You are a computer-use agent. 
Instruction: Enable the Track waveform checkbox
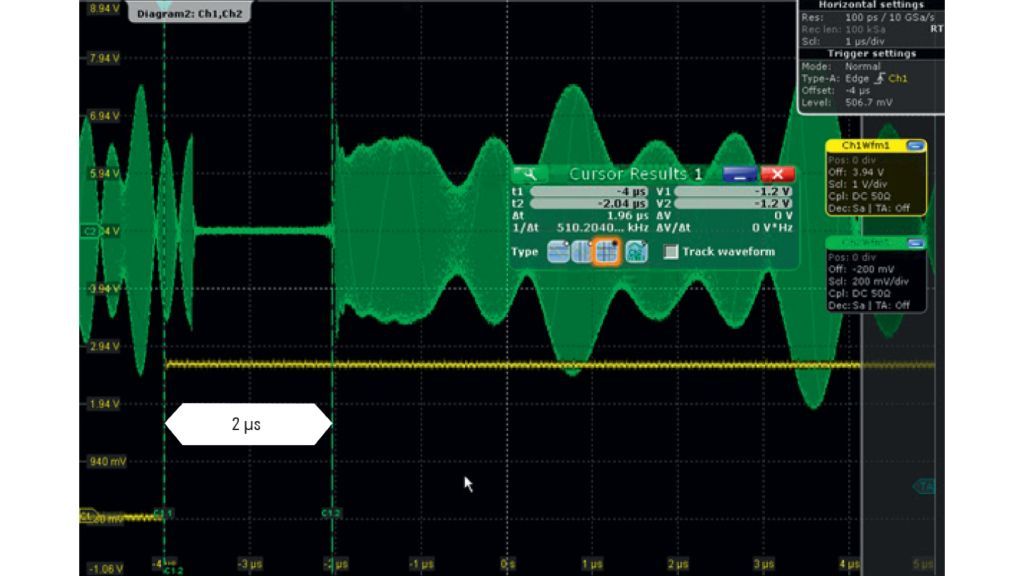pyautogui.click(x=671, y=252)
